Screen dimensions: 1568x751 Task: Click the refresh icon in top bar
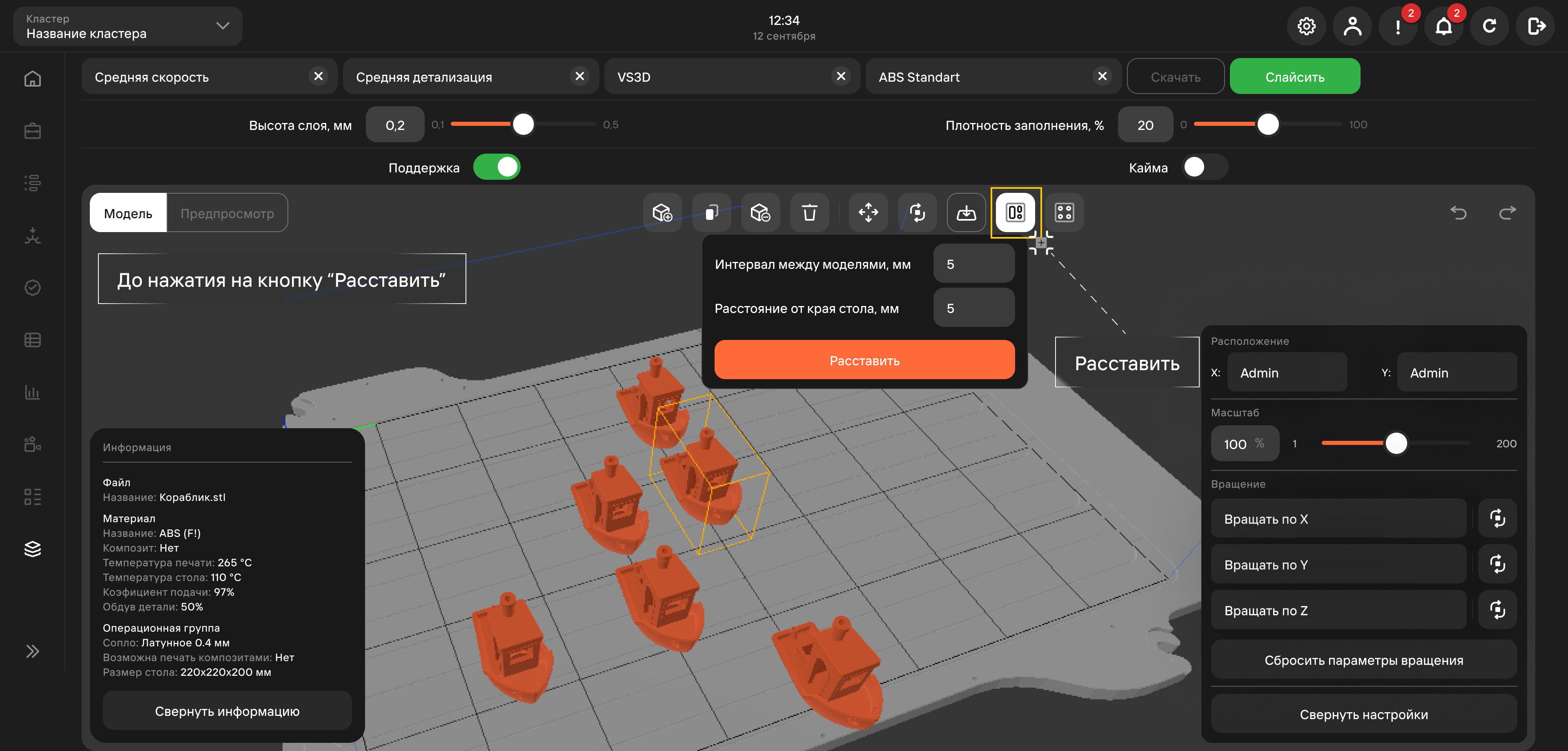coord(1490,26)
